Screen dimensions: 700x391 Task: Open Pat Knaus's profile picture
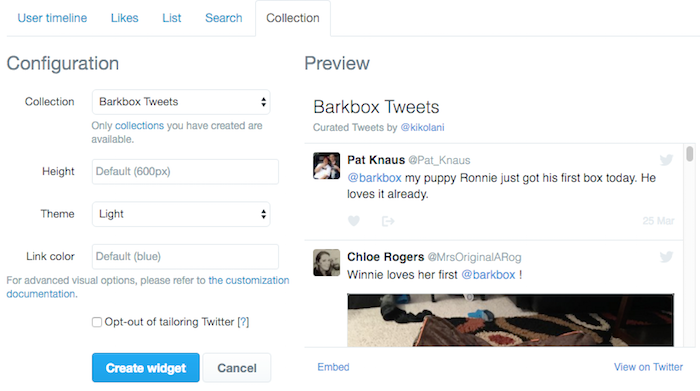pyautogui.click(x=326, y=166)
